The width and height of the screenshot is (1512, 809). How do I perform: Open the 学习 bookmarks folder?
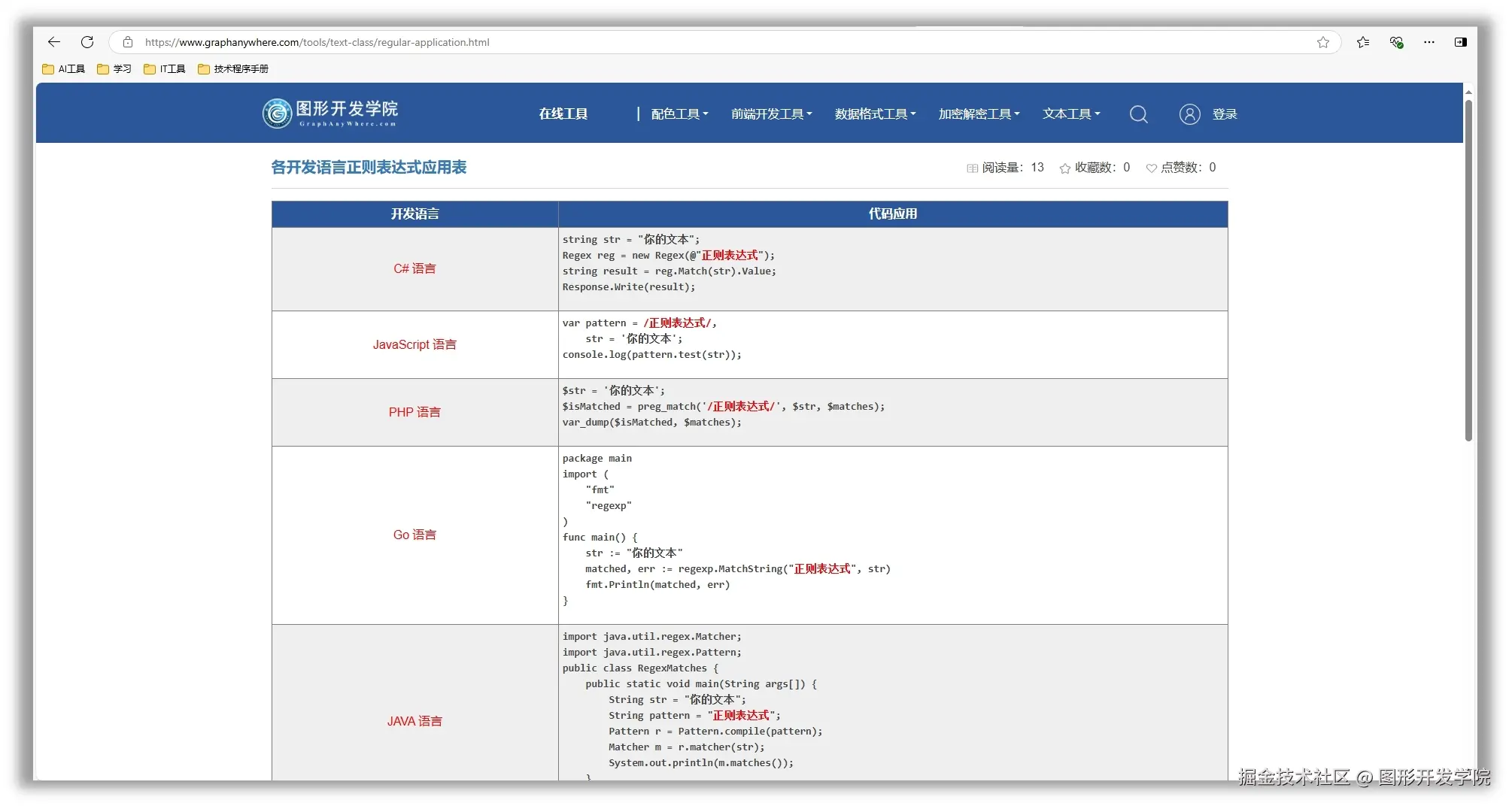[x=114, y=69]
